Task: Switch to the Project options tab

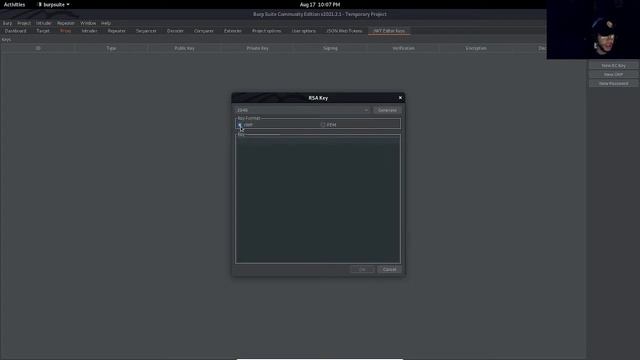Action: 267,31
